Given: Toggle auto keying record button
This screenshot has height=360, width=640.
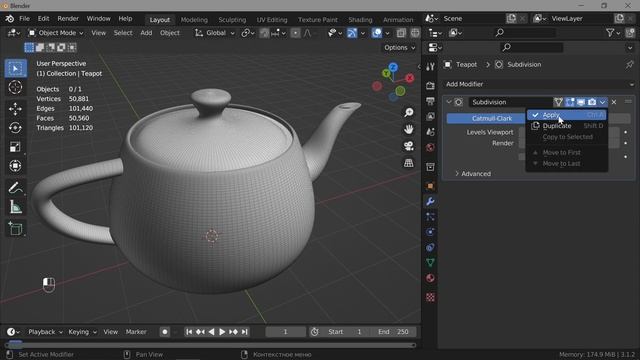Looking at the screenshot, I should [165, 332].
